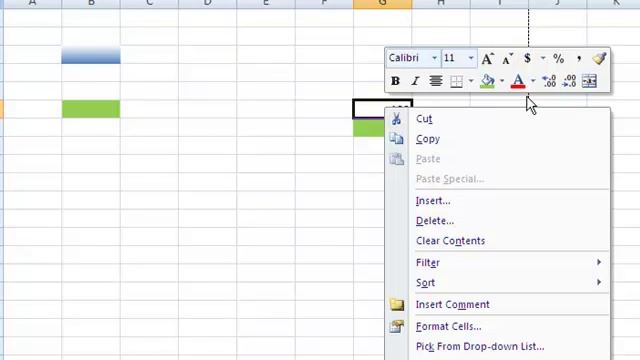Select the green filled cell in column B
The image size is (640, 360).
point(91,109)
